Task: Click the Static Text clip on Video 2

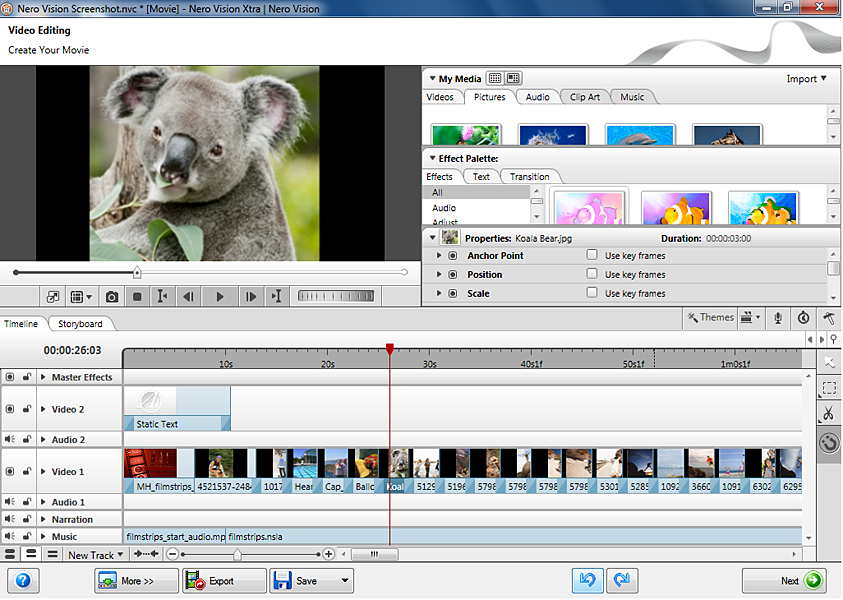Action: point(176,408)
